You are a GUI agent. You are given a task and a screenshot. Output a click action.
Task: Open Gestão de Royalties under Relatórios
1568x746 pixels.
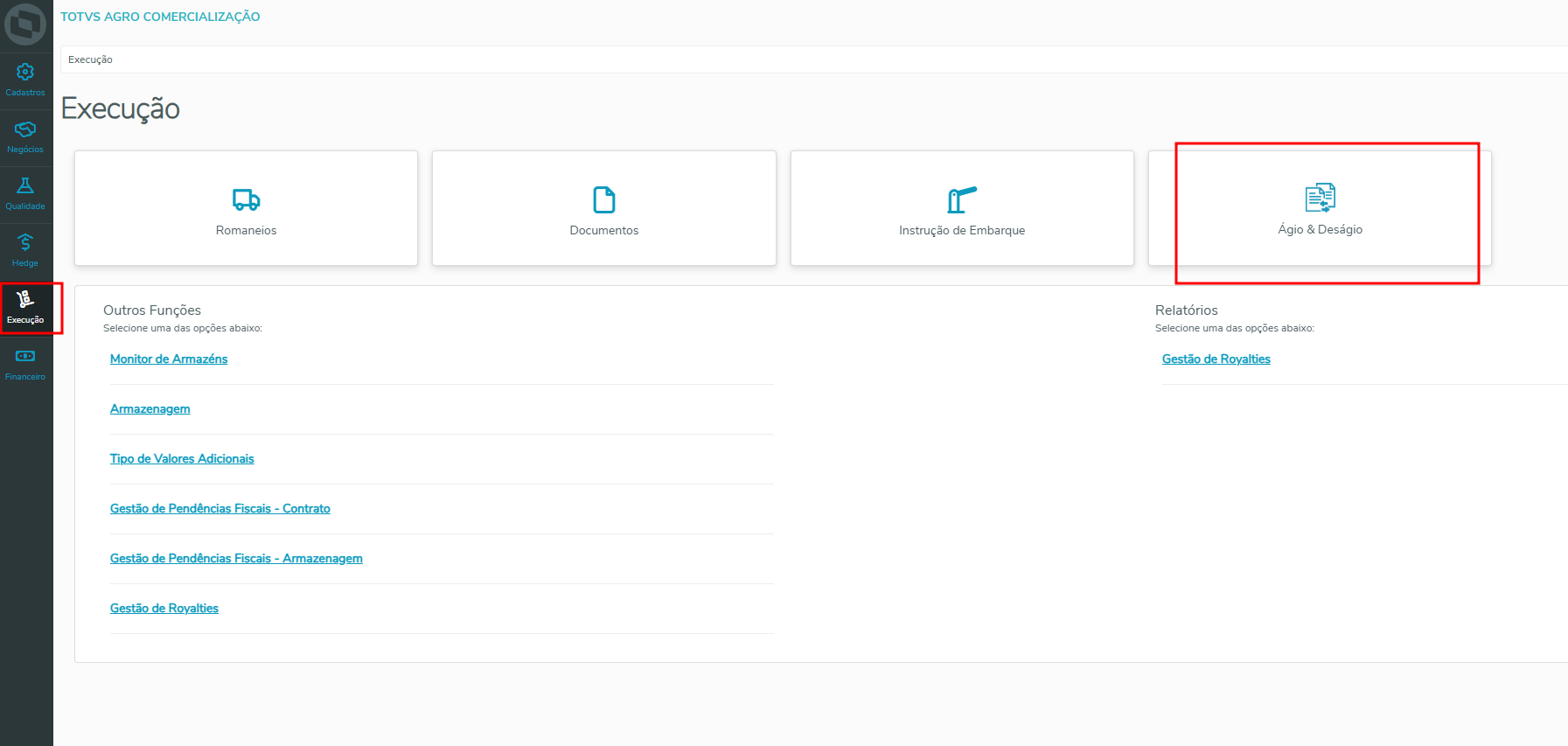(x=1216, y=359)
